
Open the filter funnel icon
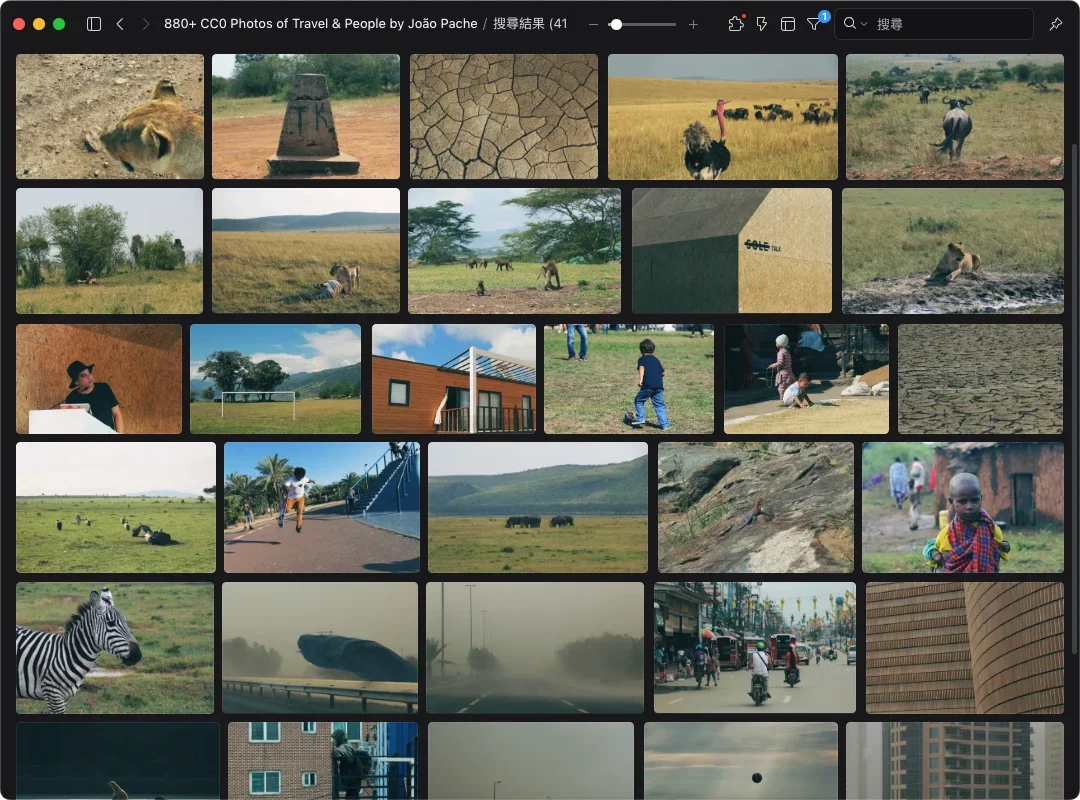click(x=814, y=24)
